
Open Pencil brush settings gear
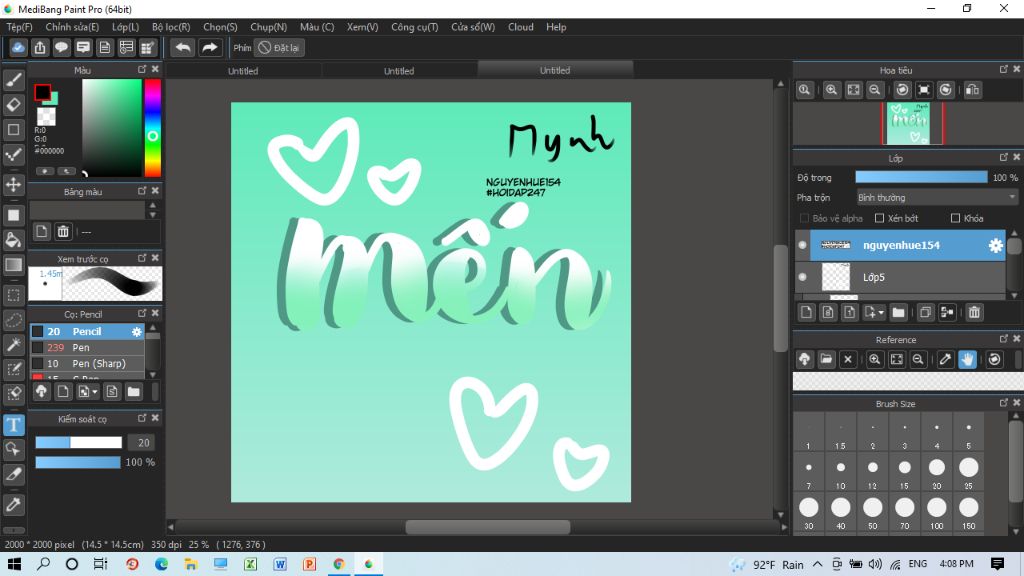coord(136,332)
